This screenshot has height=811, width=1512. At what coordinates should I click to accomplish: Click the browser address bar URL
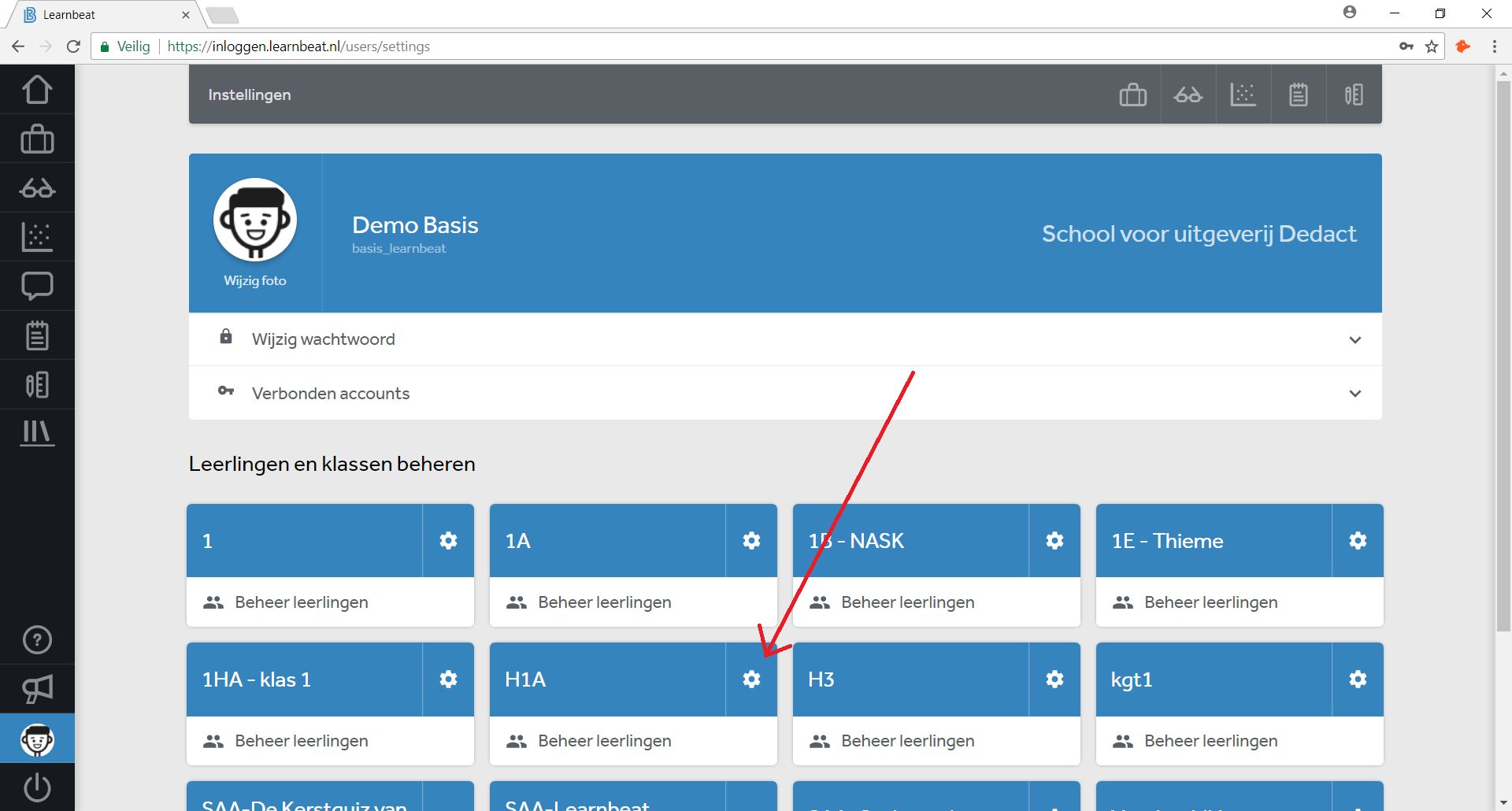click(x=298, y=46)
